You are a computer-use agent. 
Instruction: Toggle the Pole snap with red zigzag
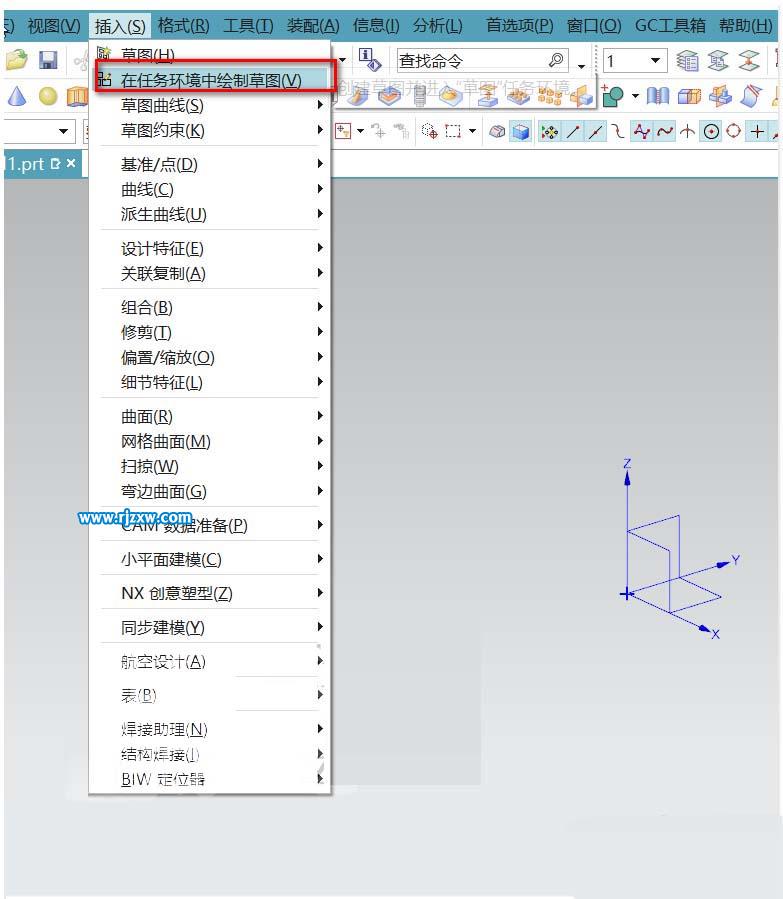(641, 132)
